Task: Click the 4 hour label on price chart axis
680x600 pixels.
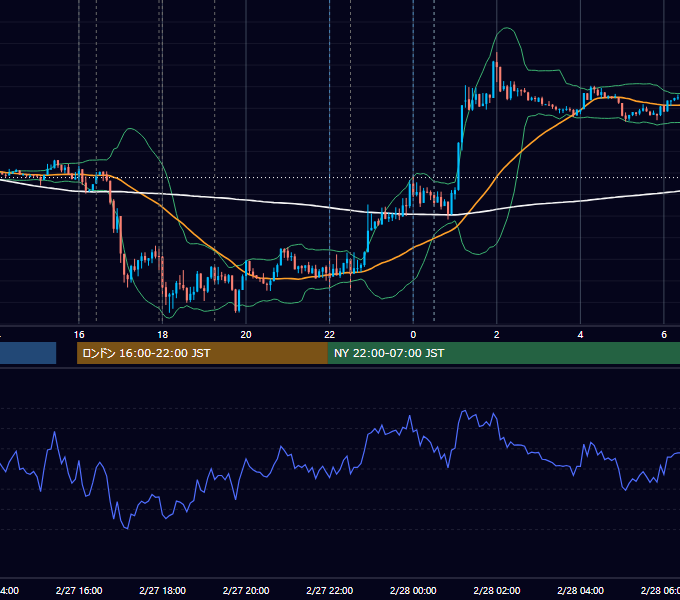Action: [x=580, y=335]
